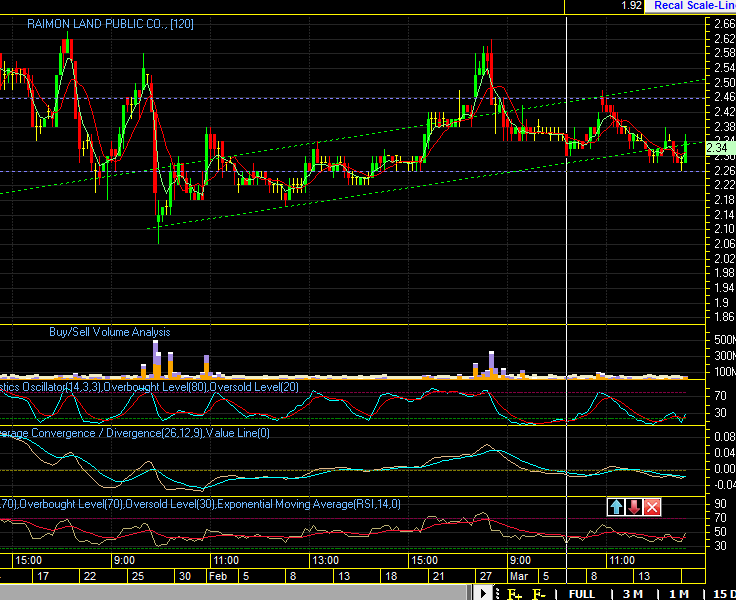Click the blue up arrow on the RSI panel

[x=616, y=507]
